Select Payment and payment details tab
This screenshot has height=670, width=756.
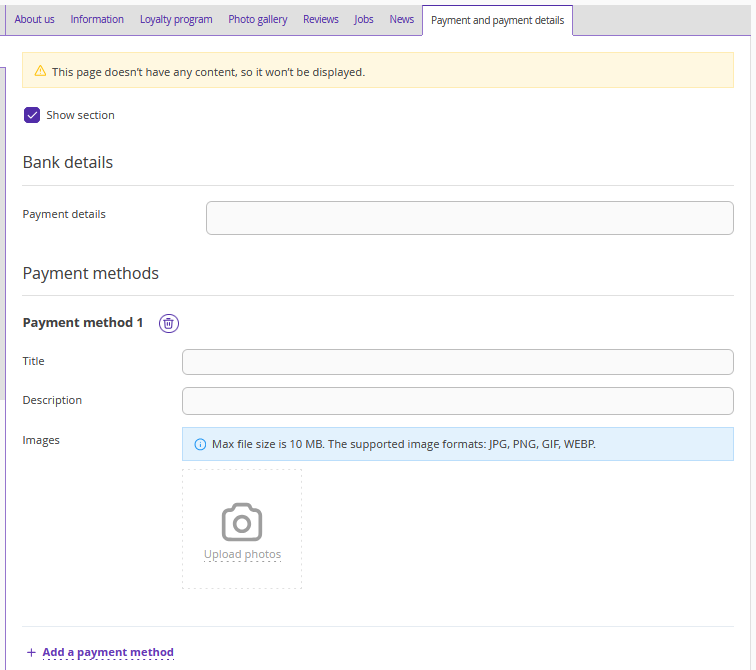click(x=498, y=20)
